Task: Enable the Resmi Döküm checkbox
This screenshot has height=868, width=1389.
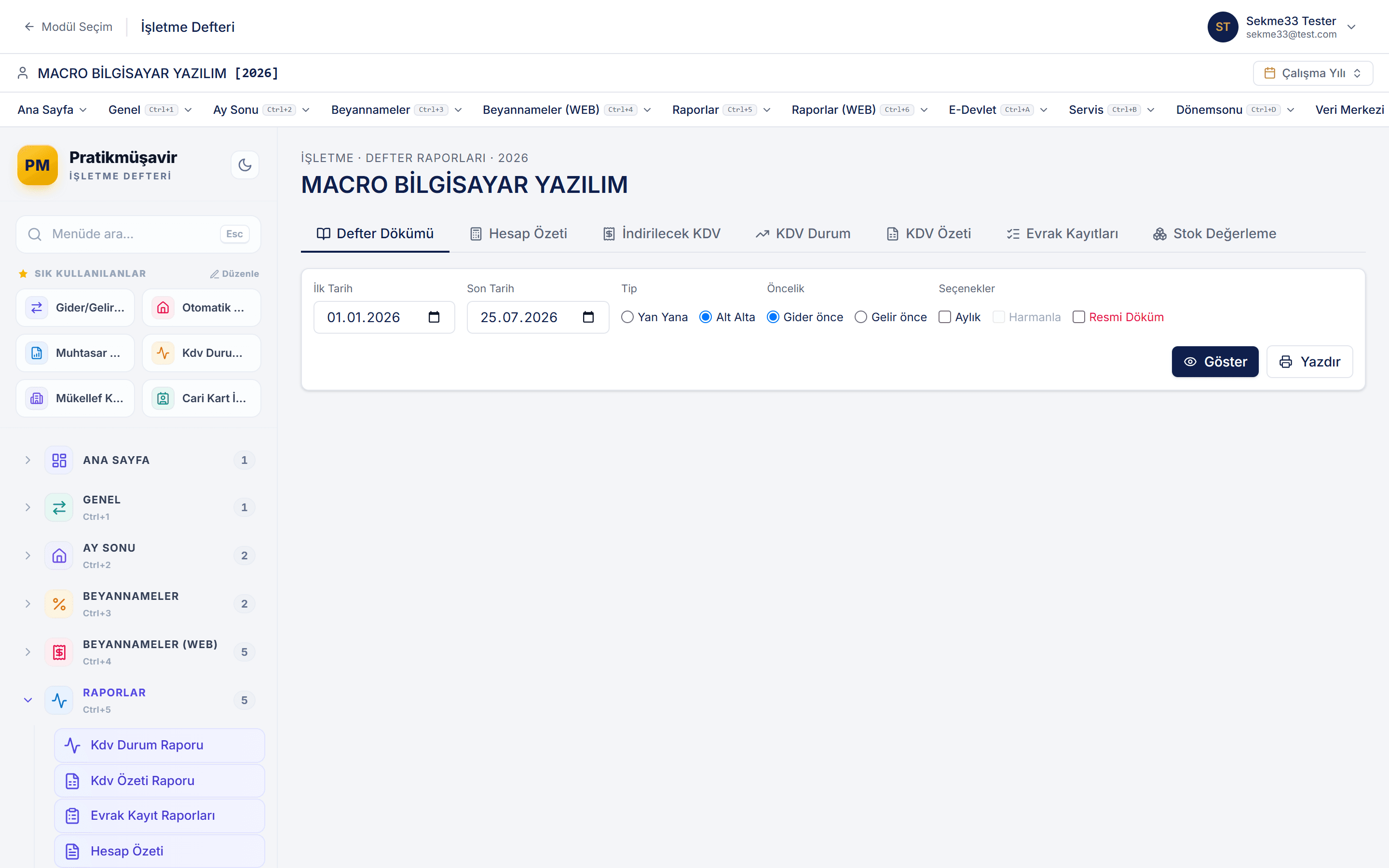Action: point(1079,317)
